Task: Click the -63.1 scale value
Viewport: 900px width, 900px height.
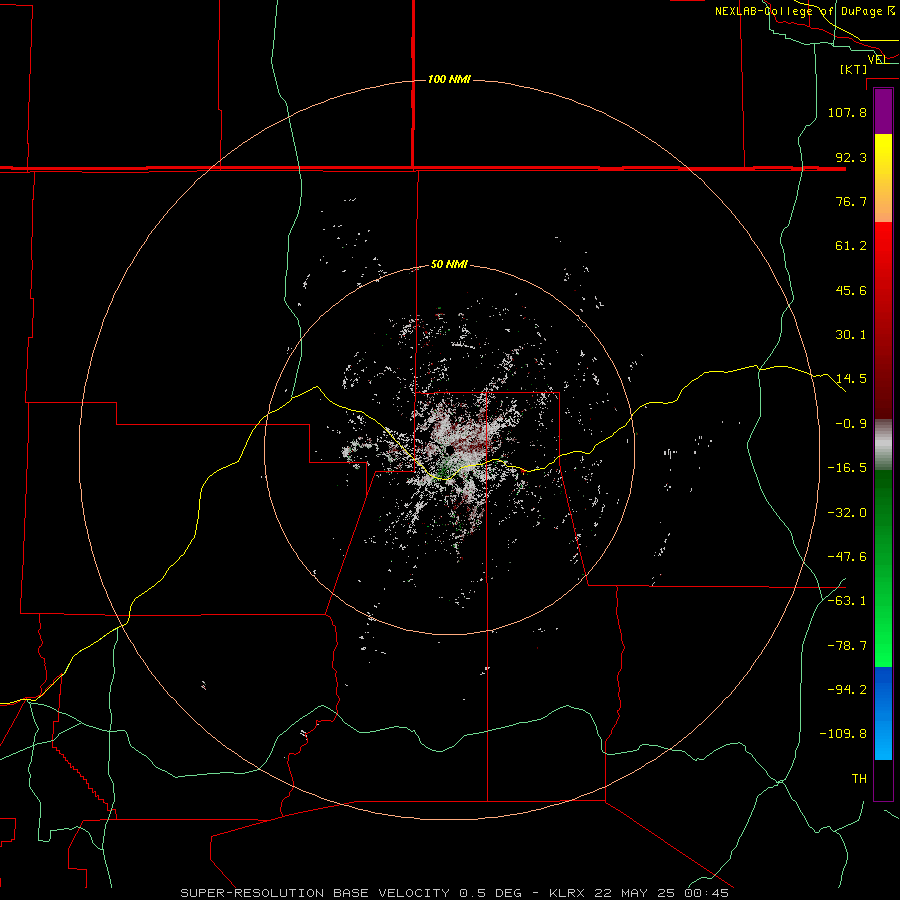Action: pos(847,601)
